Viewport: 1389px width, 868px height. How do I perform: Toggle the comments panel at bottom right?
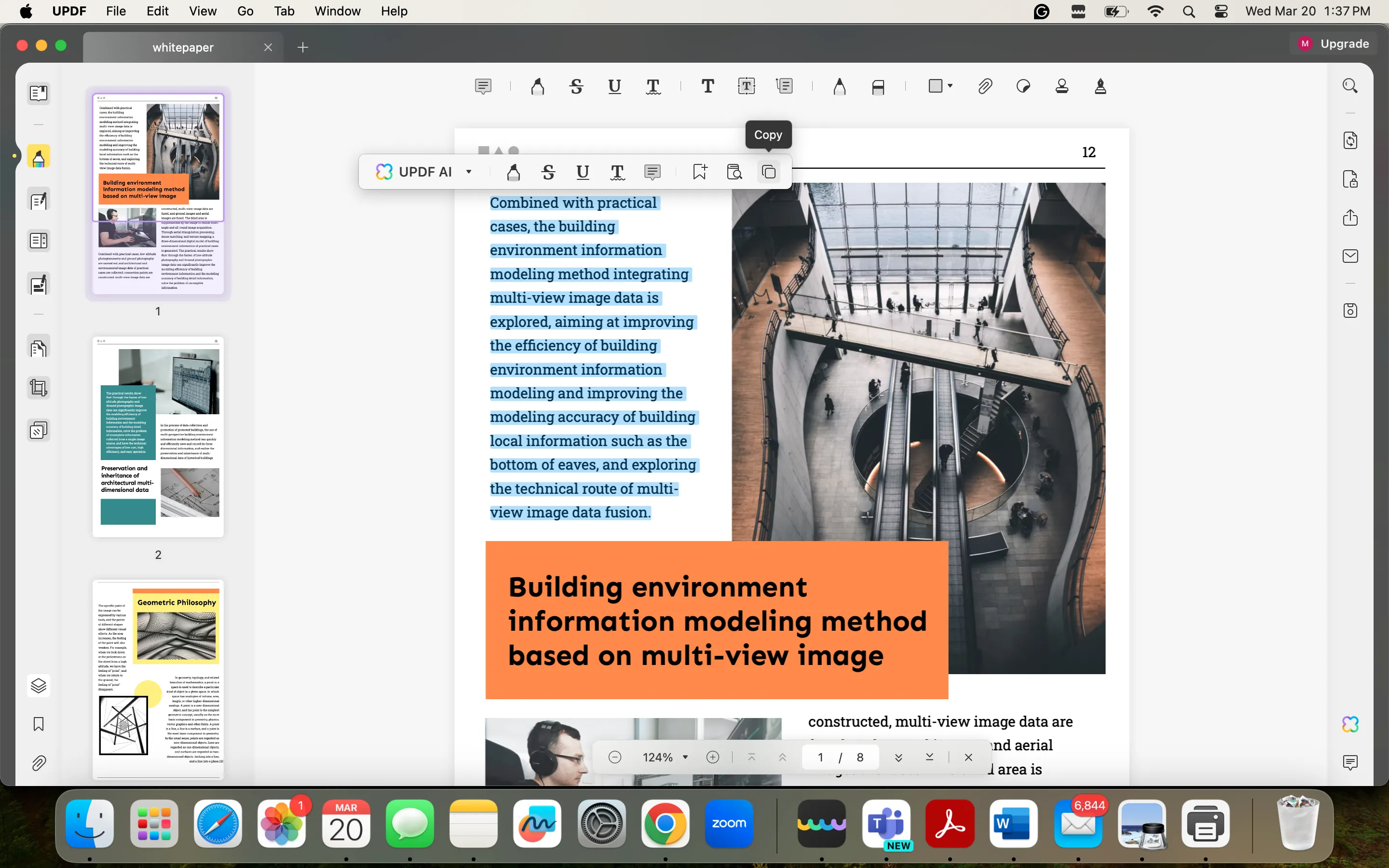point(1350,762)
